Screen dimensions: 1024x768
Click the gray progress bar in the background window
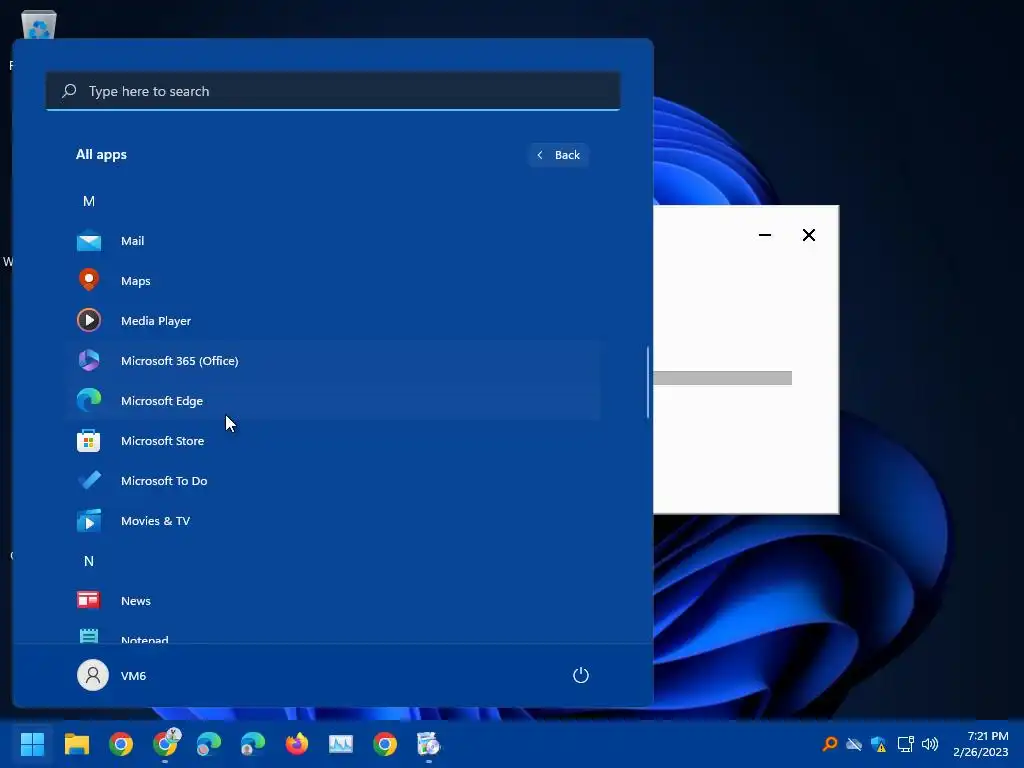click(723, 377)
